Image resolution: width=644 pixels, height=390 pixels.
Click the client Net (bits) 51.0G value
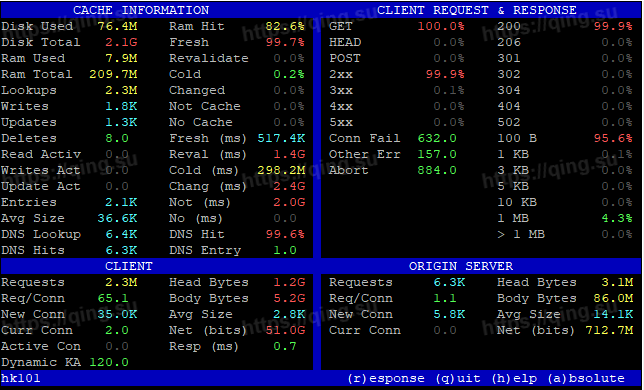(x=285, y=330)
